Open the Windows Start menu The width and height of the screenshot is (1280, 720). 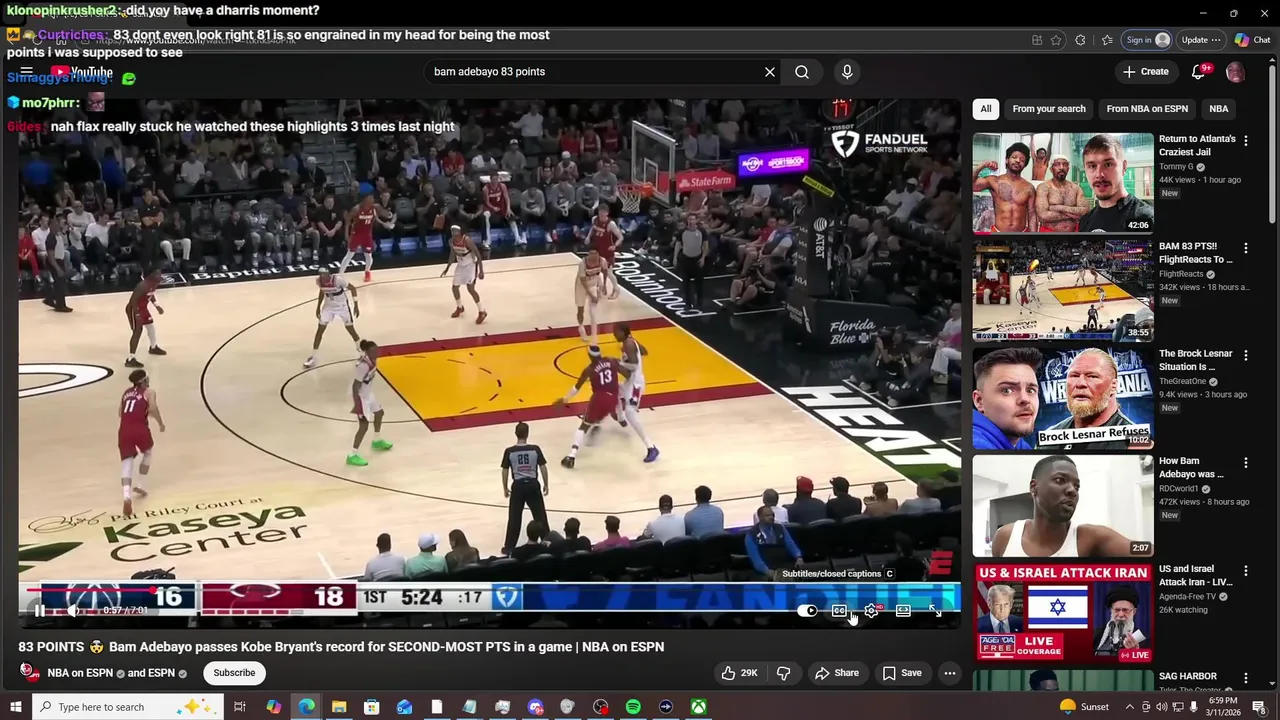(15, 707)
